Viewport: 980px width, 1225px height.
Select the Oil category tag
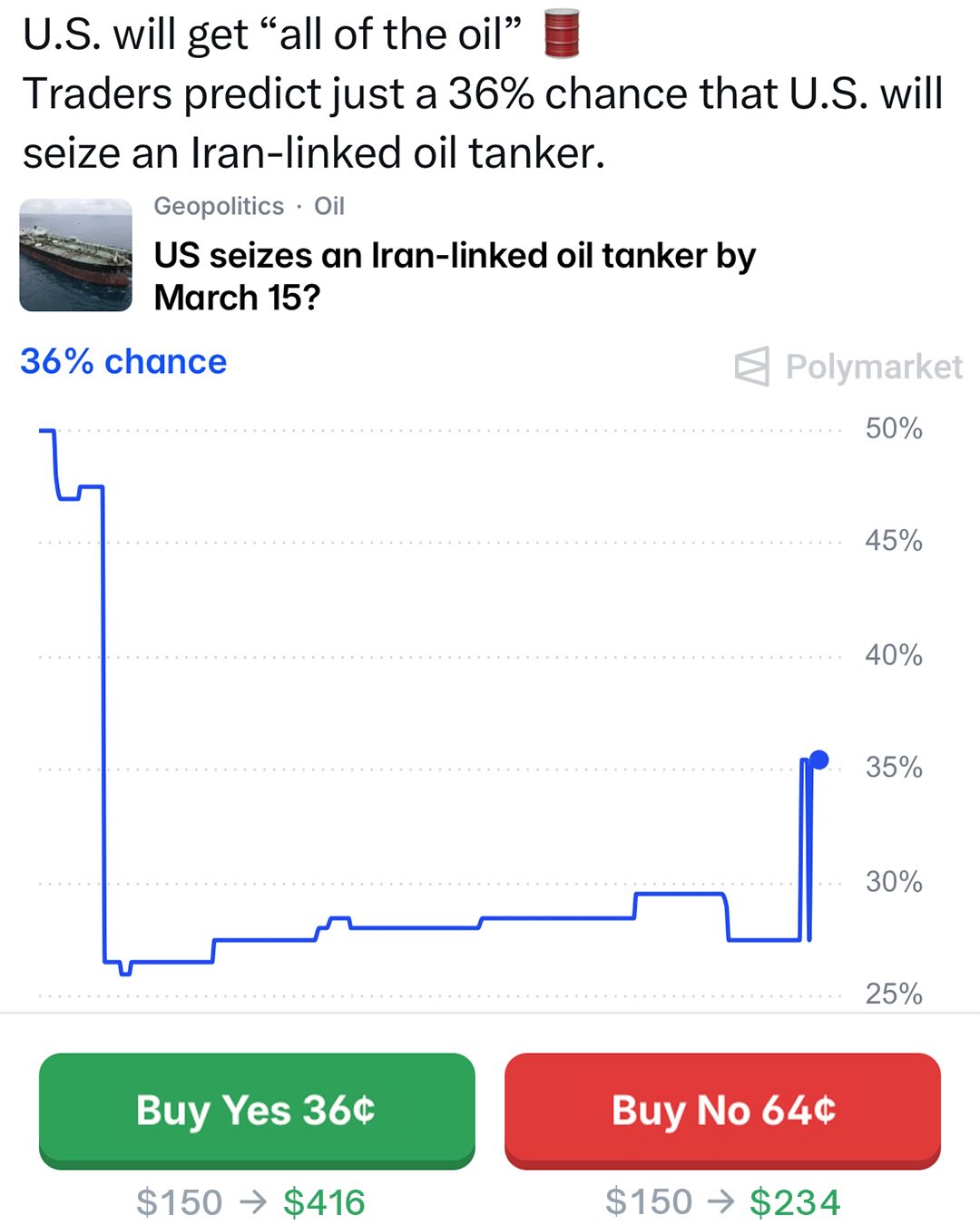pos(329,206)
